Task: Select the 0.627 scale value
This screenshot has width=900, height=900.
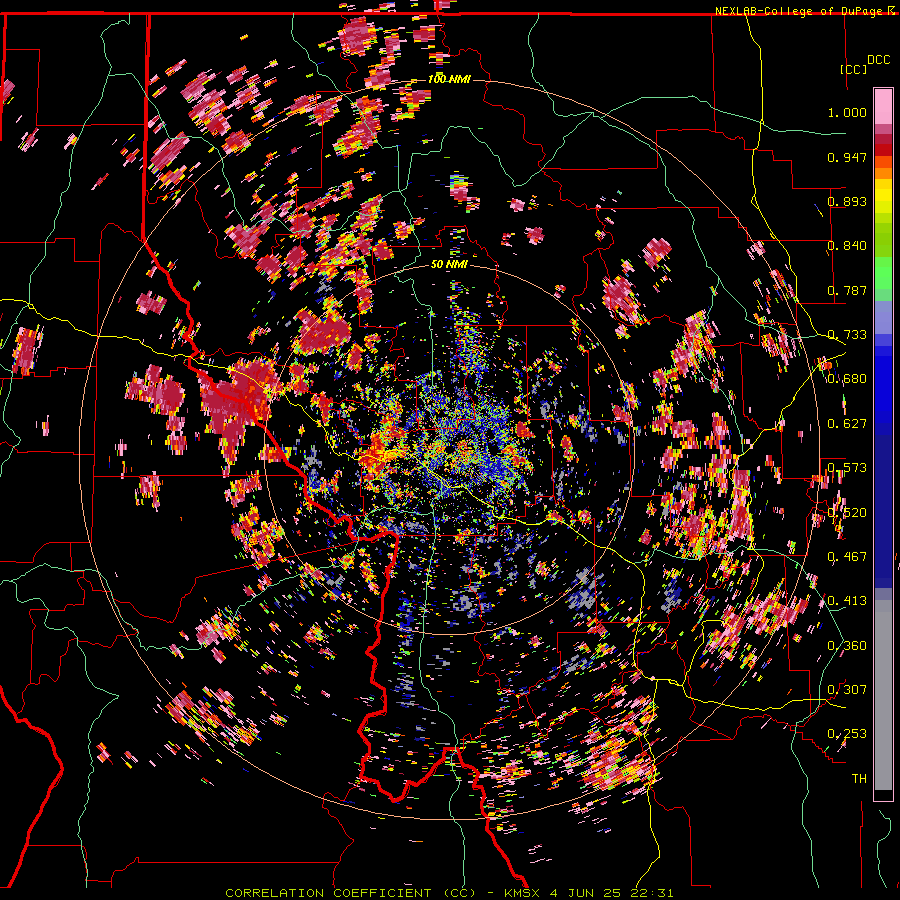Action: [847, 424]
